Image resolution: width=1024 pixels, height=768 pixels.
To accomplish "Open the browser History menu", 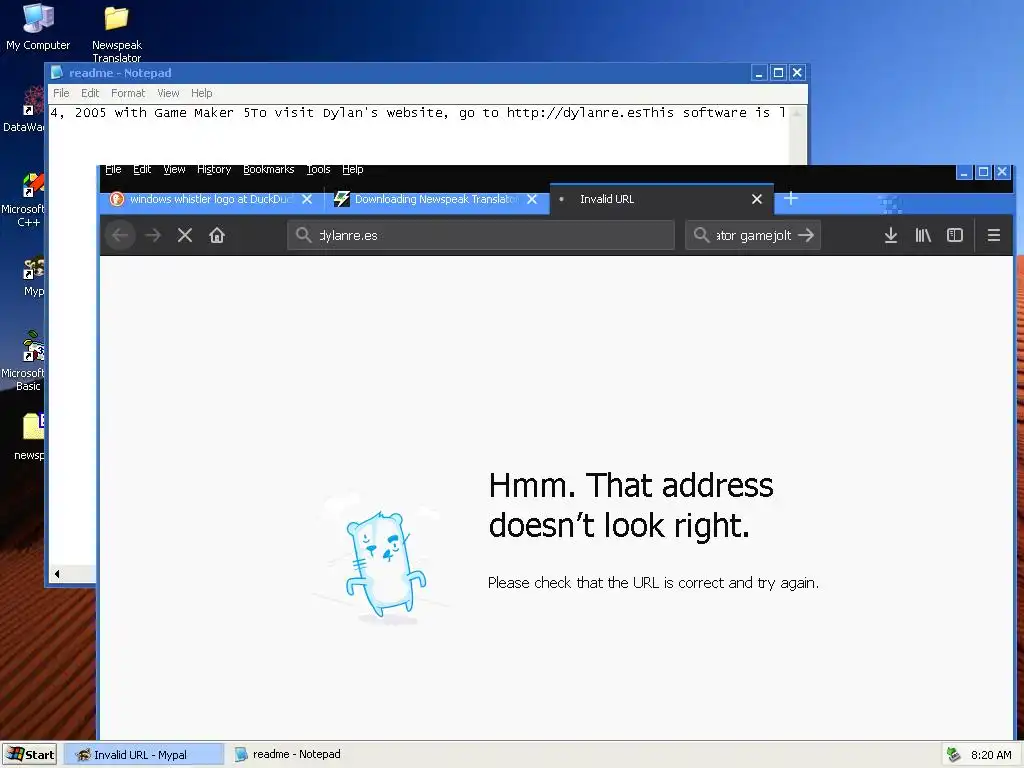I will point(214,169).
